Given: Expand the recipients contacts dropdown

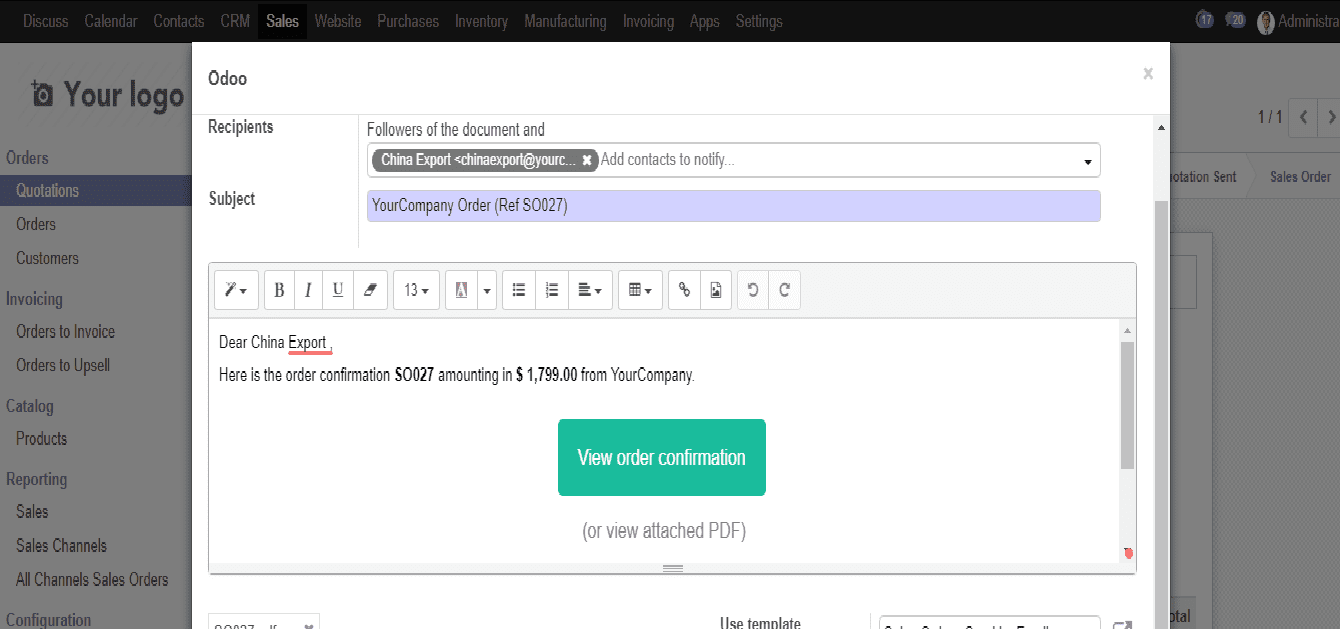Looking at the screenshot, I should coord(1087,162).
